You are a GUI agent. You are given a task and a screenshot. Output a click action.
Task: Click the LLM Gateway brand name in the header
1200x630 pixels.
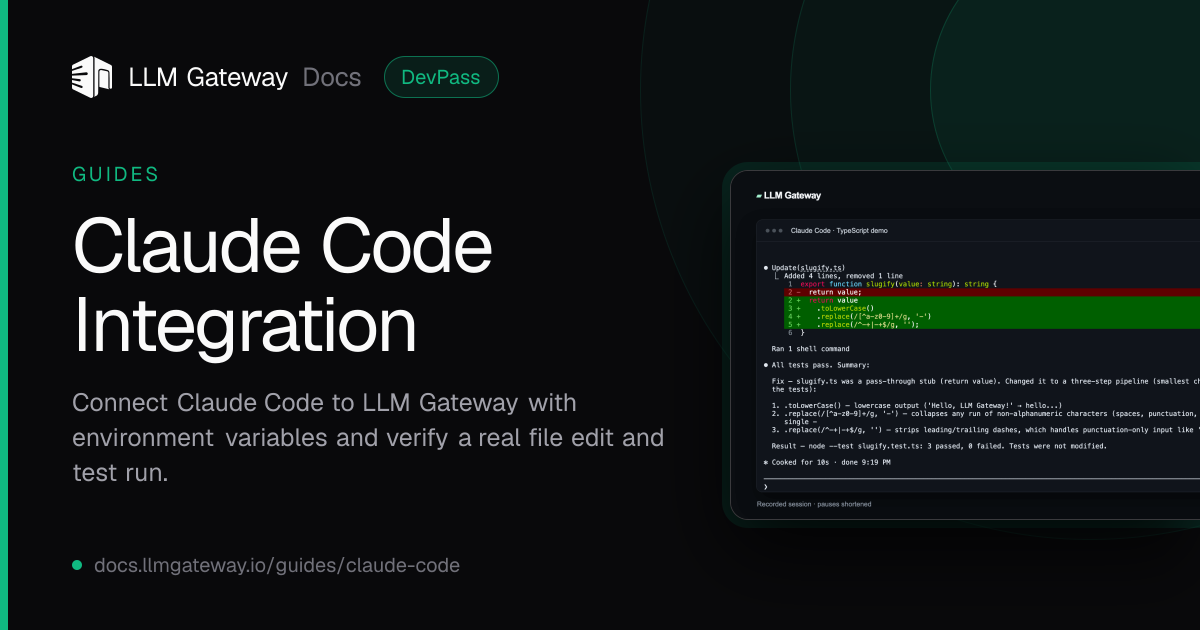pos(208,77)
